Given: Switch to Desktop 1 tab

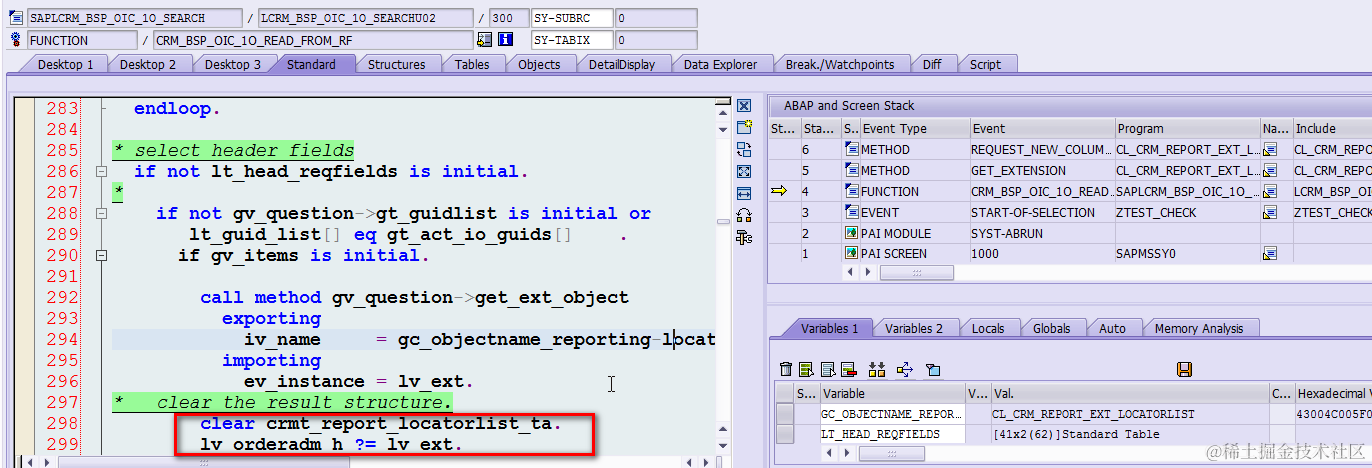Looking at the screenshot, I should point(65,64).
